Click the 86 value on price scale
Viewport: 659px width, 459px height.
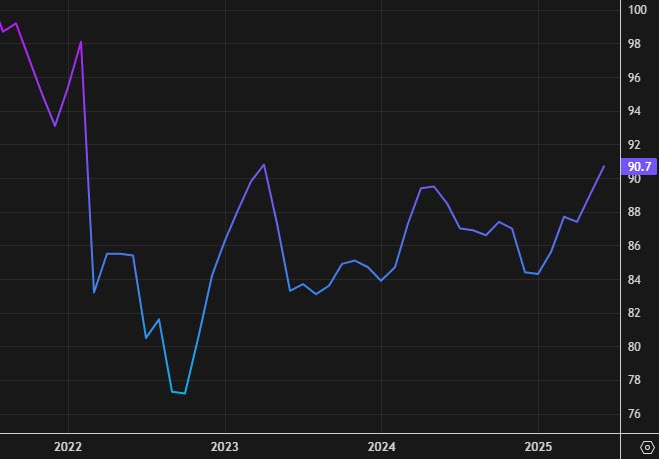point(636,246)
